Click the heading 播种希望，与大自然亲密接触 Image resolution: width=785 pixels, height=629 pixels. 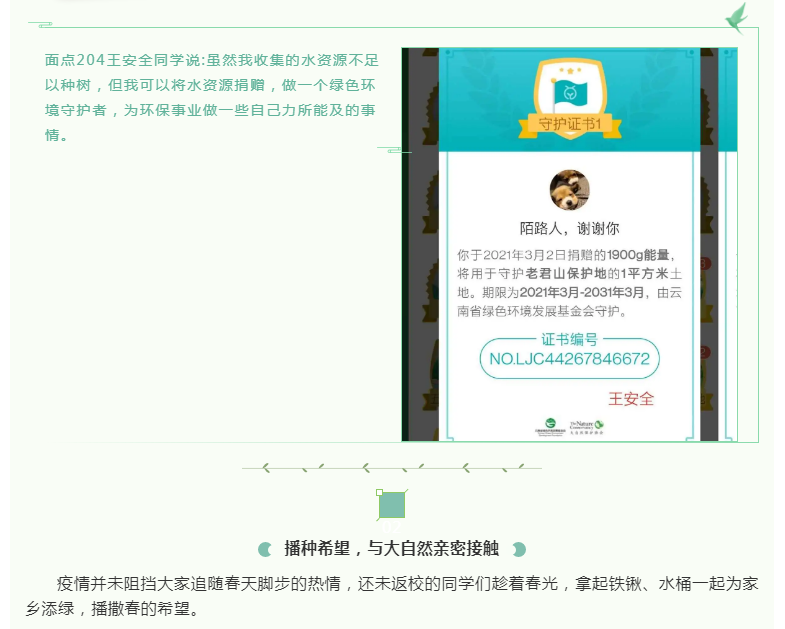click(391, 549)
